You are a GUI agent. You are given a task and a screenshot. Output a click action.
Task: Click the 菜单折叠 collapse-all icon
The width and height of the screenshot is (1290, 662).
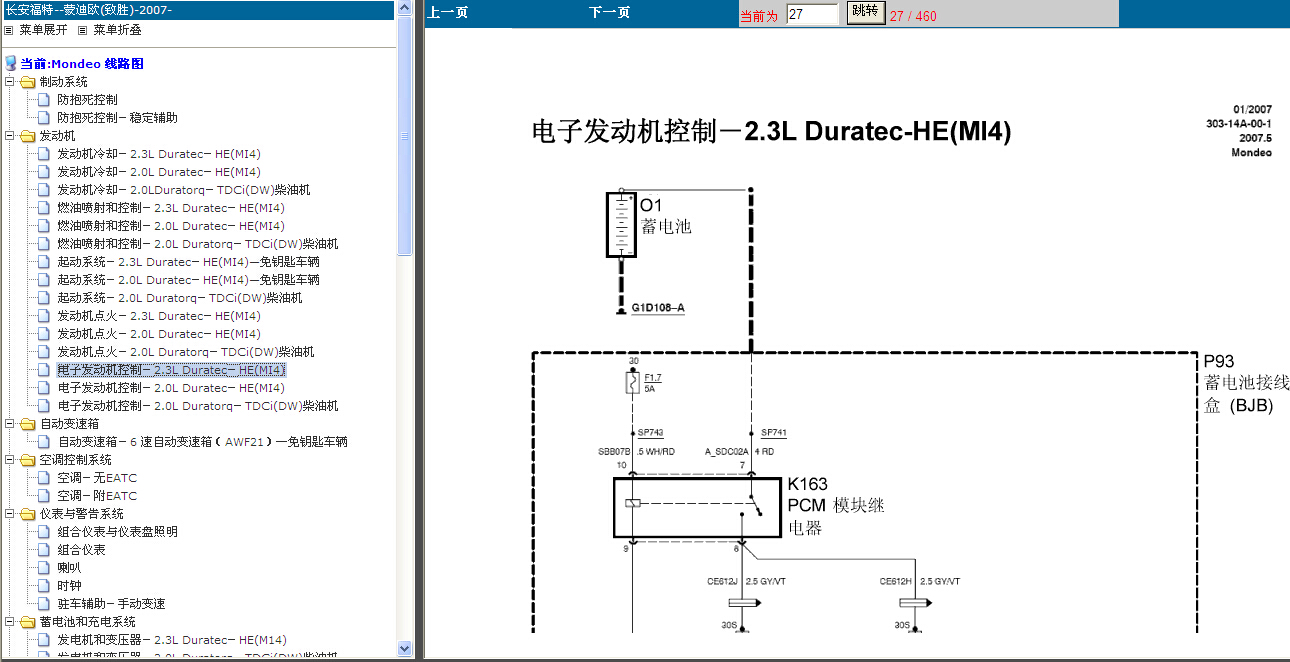(83, 30)
